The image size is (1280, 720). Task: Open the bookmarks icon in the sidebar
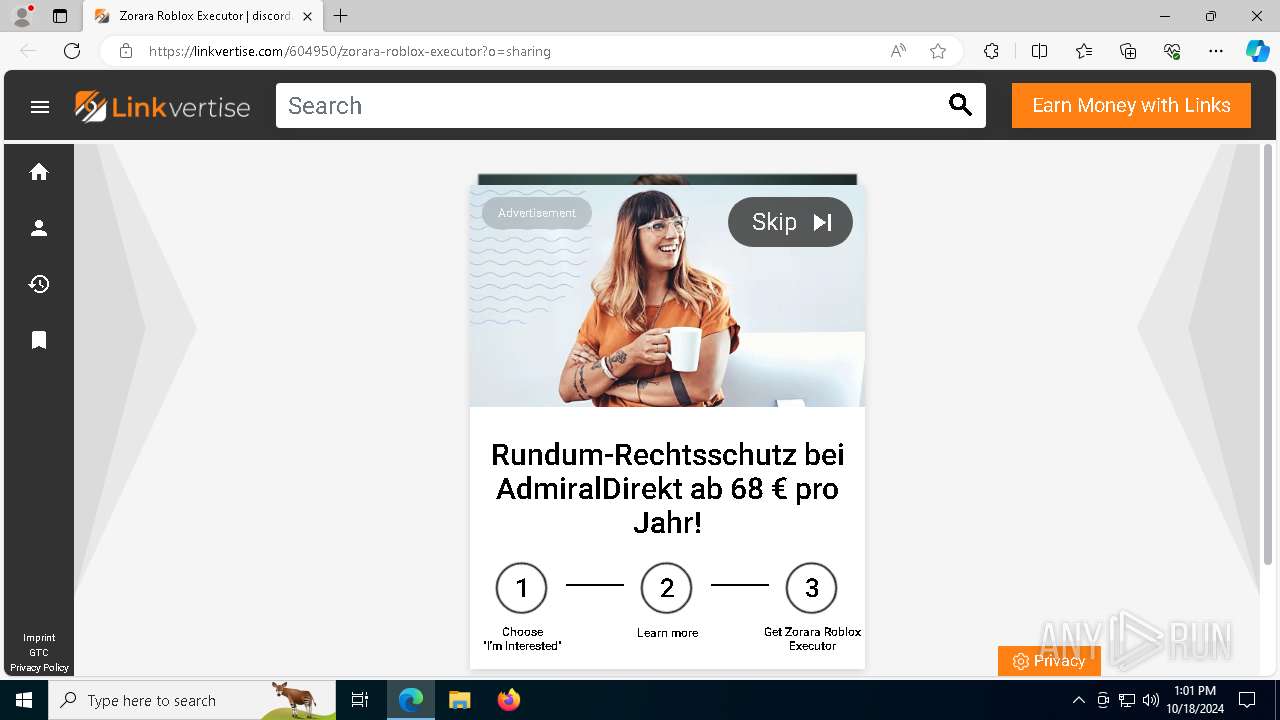pyautogui.click(x=39, y=340)
